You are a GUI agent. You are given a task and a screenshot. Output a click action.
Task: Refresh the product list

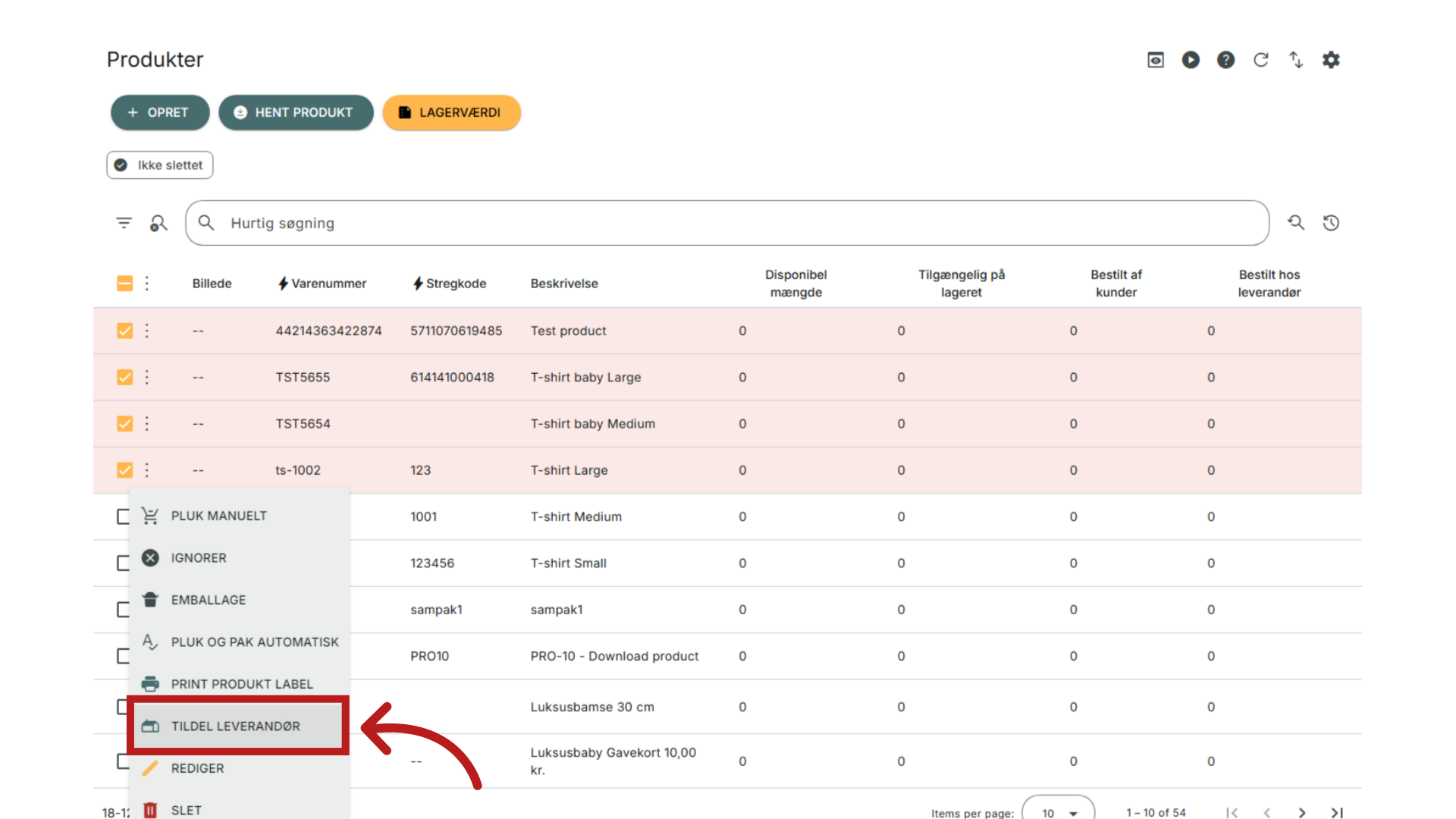(1260, 60)
